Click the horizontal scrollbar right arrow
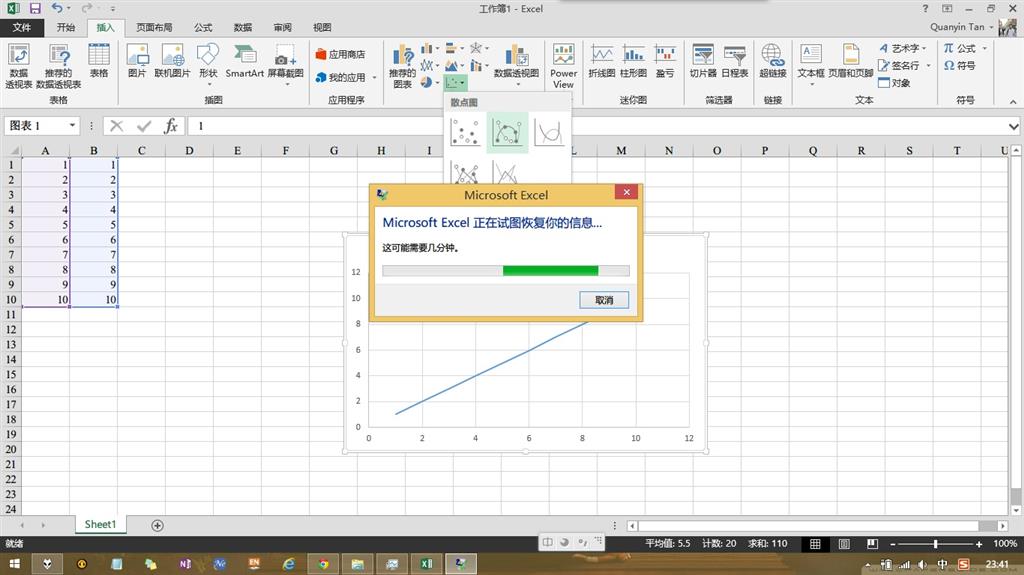The image size is (1024, 575). click(1002, 525)
